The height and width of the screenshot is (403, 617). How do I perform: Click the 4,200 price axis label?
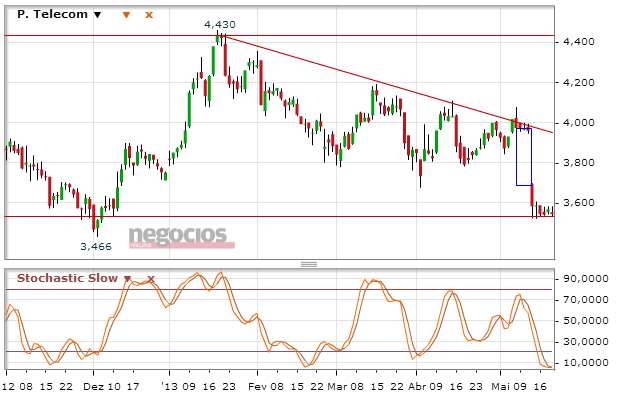tap(579, 83)
